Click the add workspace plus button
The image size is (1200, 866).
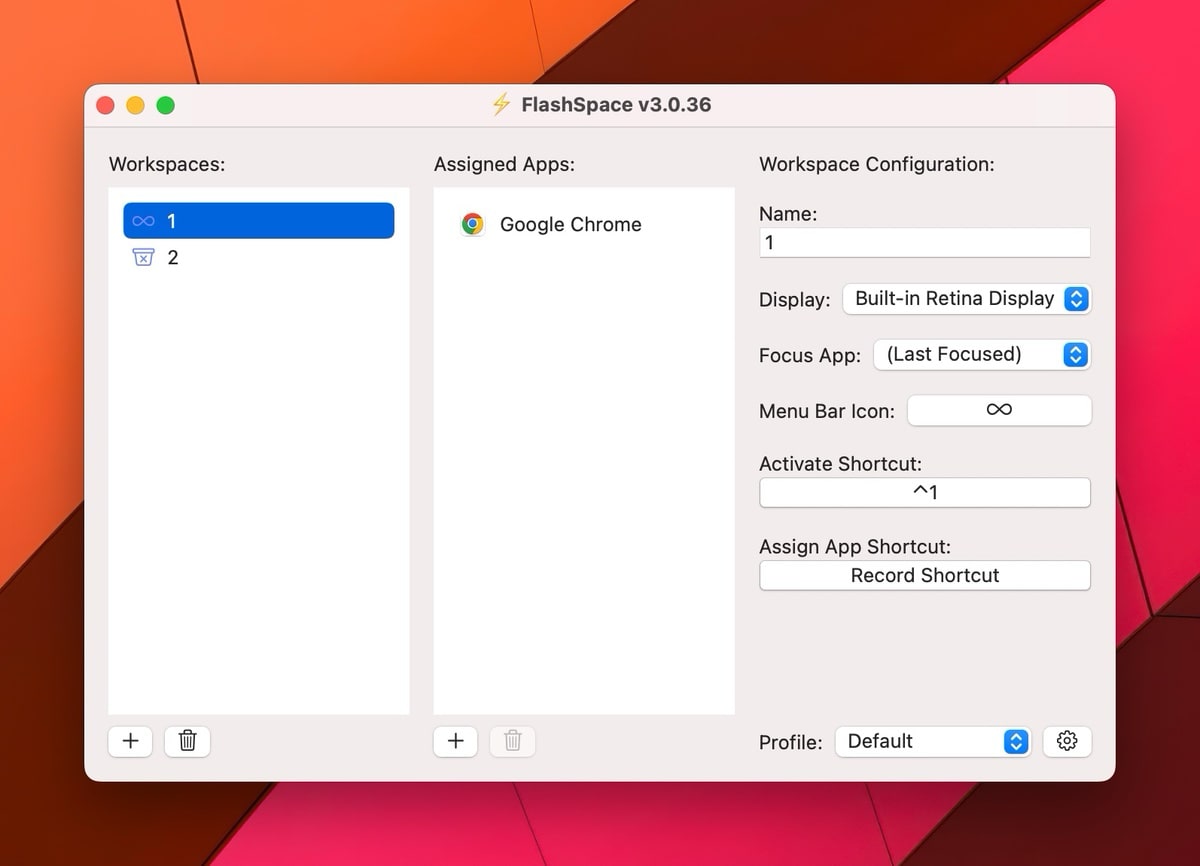[130, 741]
